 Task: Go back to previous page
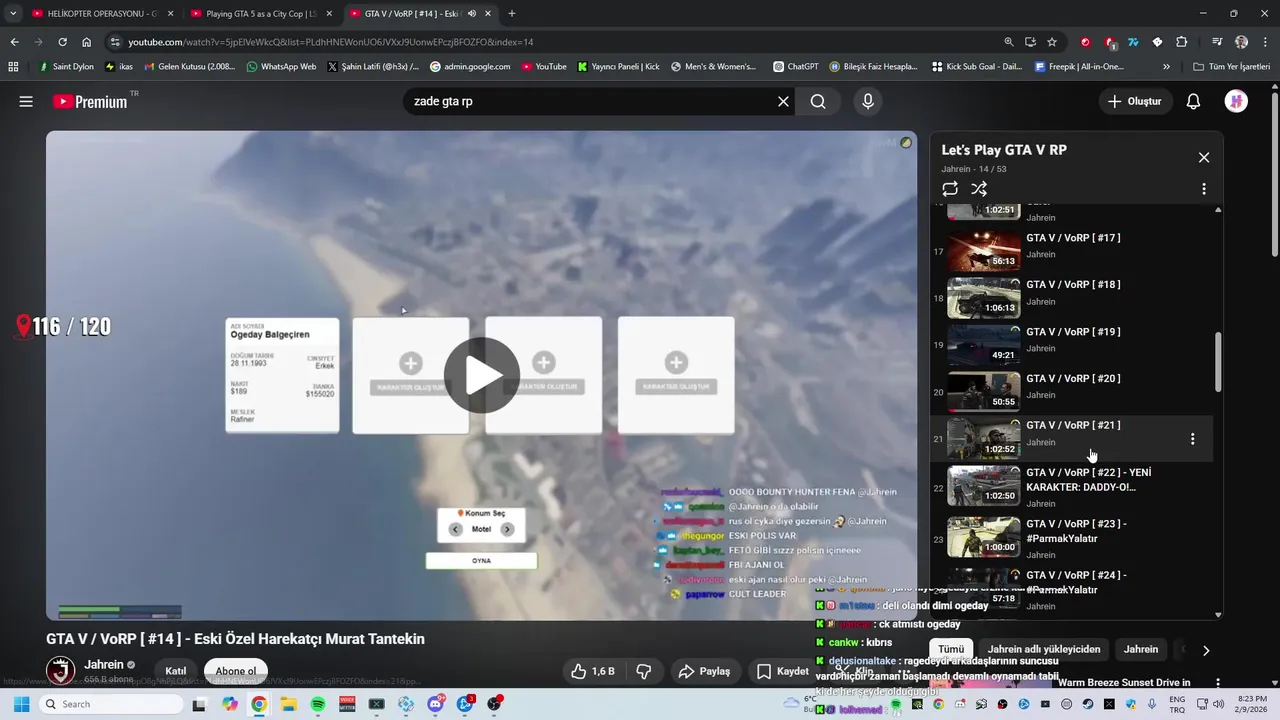coord(14,42)
